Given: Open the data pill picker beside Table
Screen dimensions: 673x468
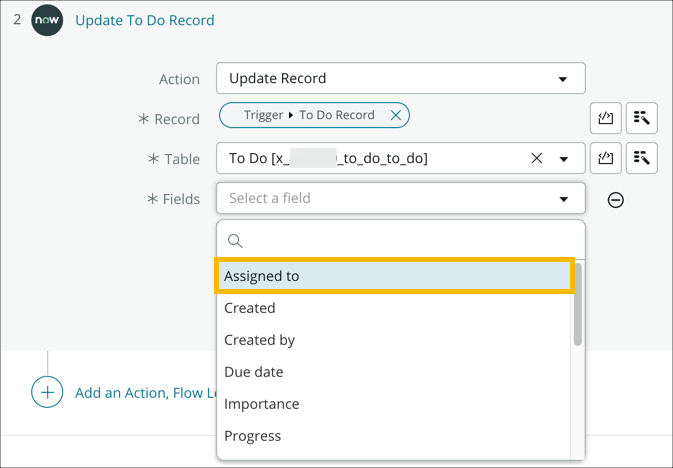Looking at the screenshot, I should (605, 158).
